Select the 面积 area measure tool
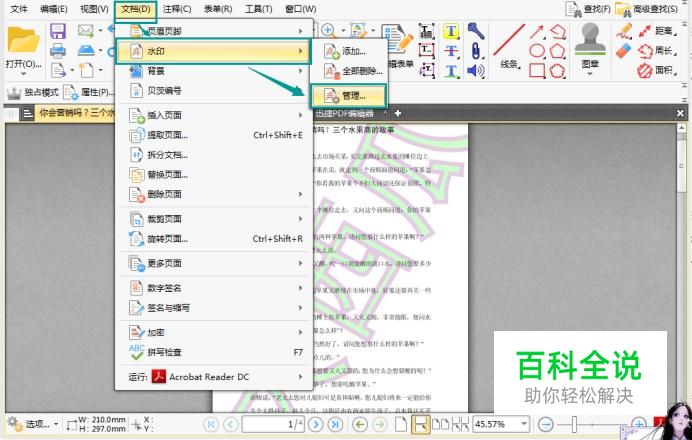 tap(658, 70)
